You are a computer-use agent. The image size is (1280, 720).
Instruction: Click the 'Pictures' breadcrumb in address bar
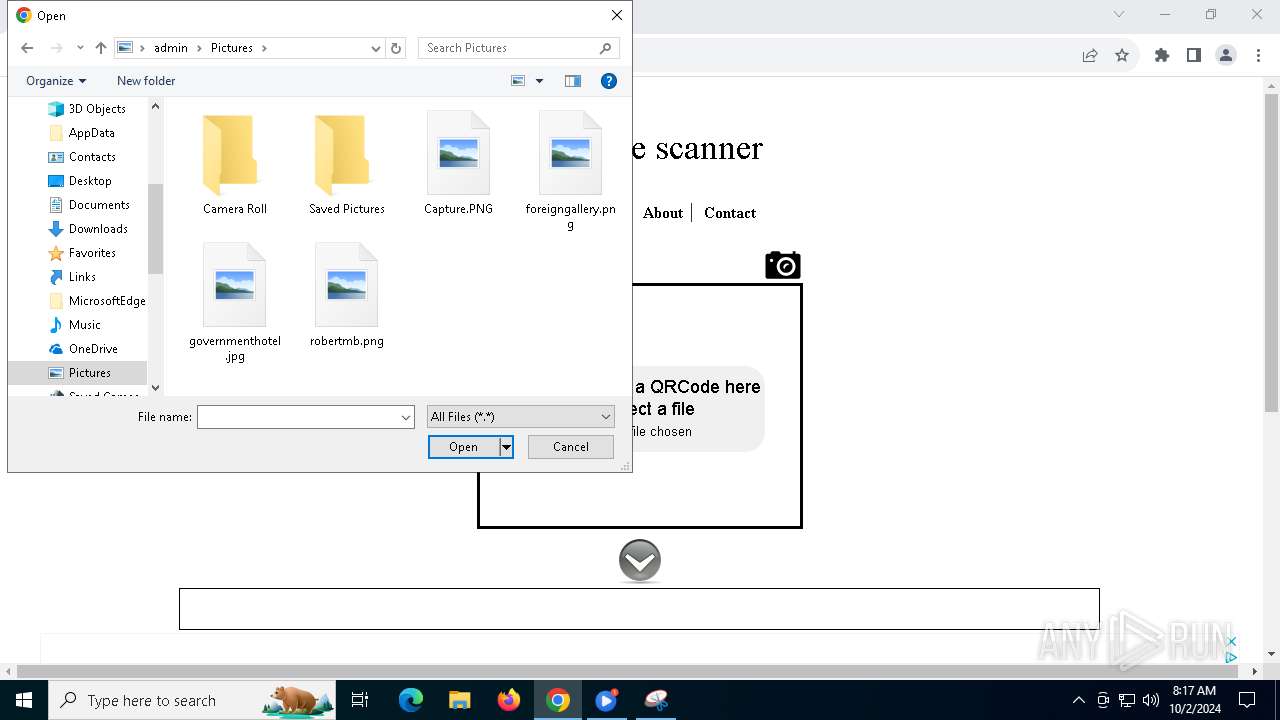[x=232, y=48]
